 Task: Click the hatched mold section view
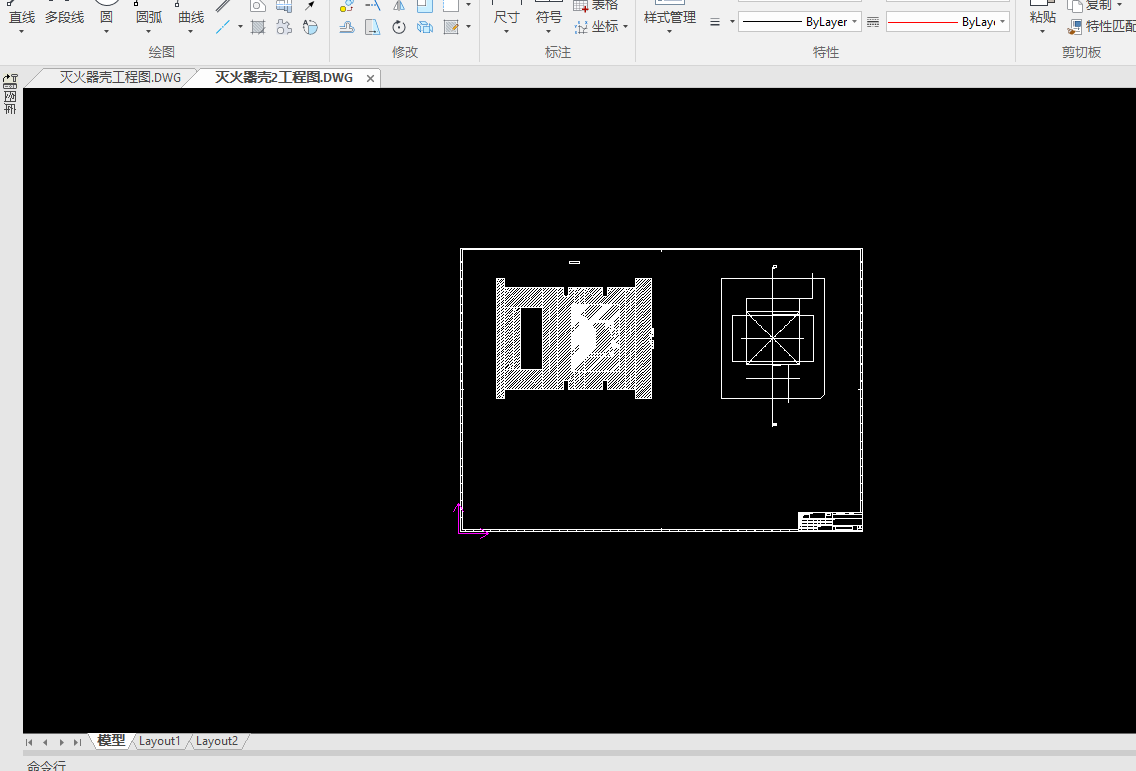point(575,338)
